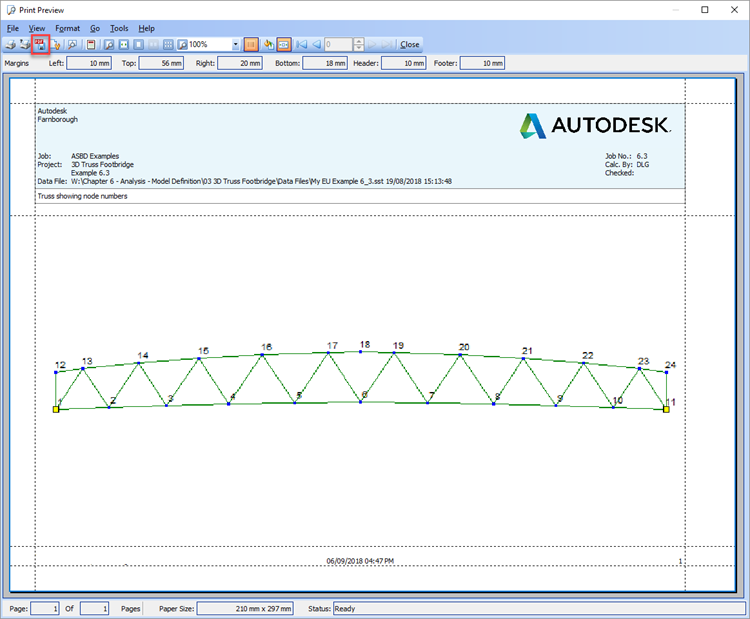750x619 pixels.
Task: Click the toolbar page number field
Action: (338, 44)
